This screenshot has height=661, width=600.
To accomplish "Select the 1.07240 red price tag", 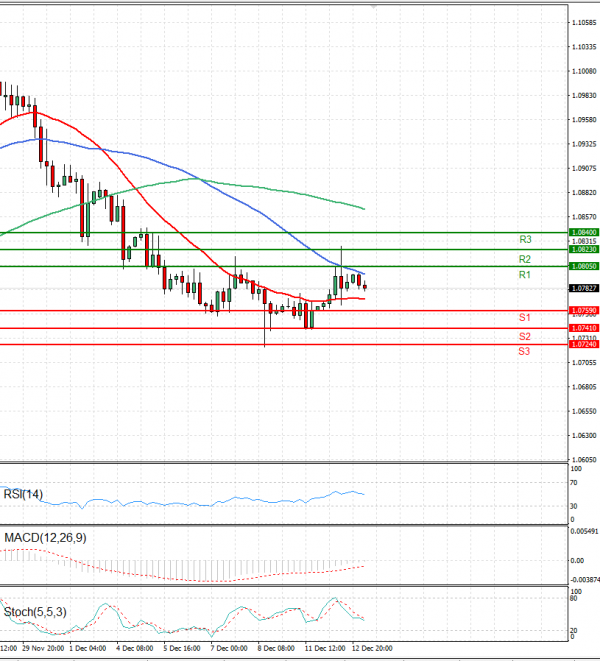I will coord(584,344).
